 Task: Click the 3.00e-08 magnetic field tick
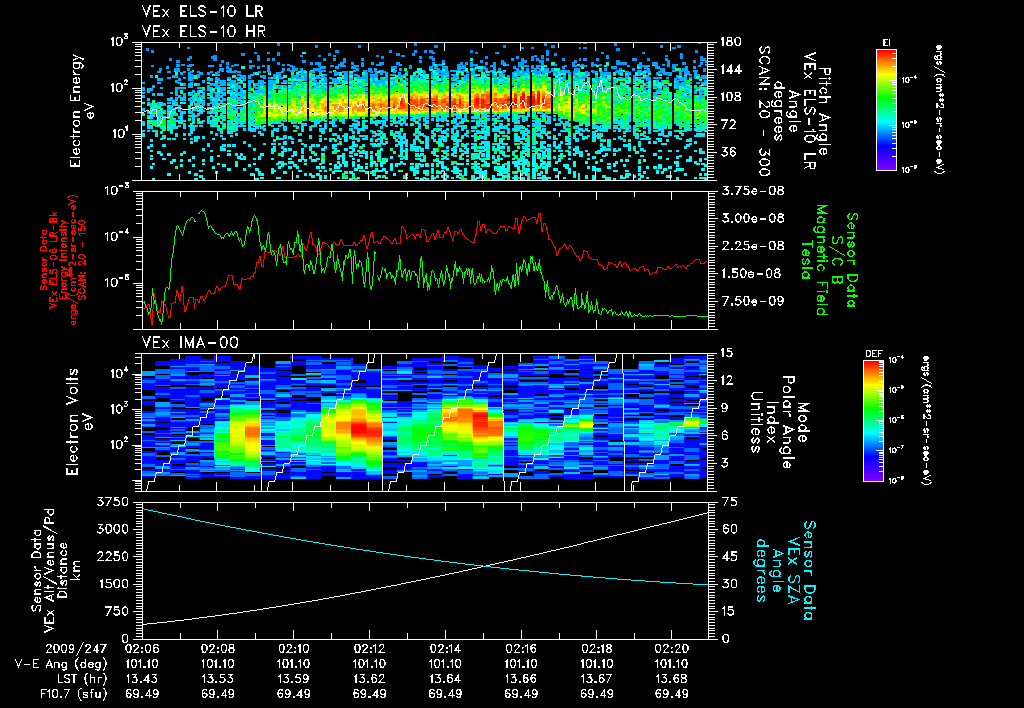(752, 218)
